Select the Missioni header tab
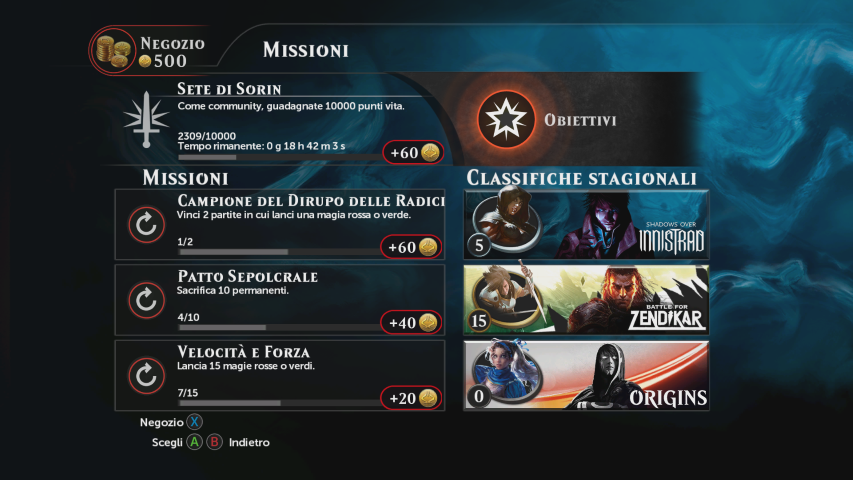The image size is (853, 480). pyautogui.click(x=306, y=50)
